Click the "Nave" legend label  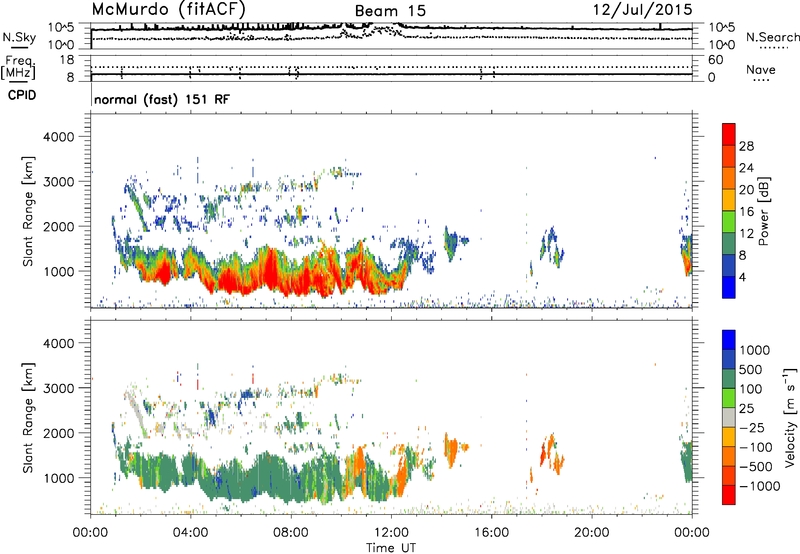point(761,70)
